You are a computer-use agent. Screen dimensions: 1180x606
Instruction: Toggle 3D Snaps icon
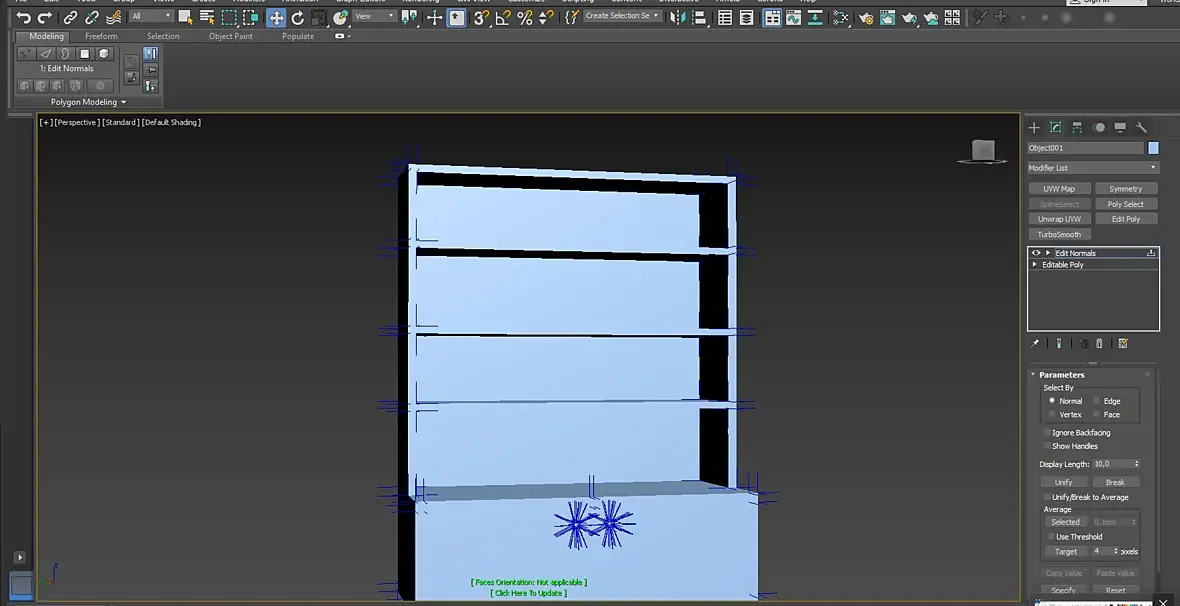tap(481, 17)
